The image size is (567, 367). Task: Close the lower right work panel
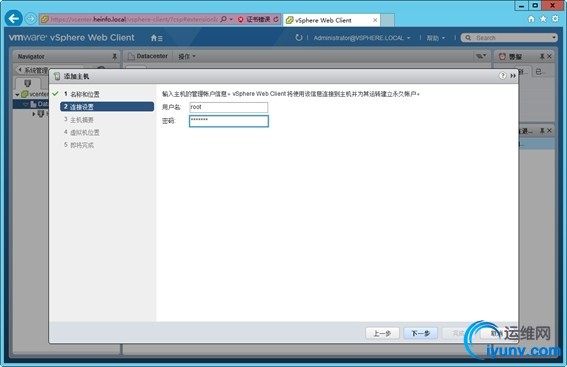(549, 131)
